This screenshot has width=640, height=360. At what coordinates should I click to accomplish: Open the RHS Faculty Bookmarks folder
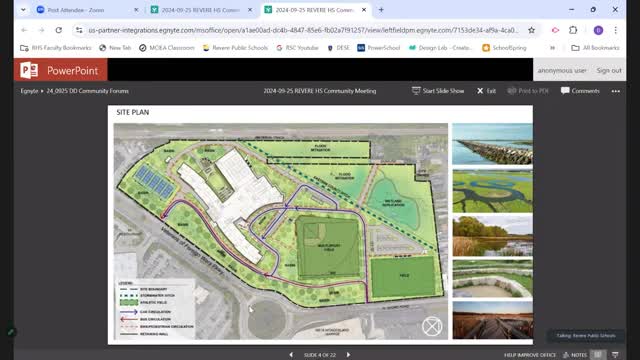[x=56, y=48]
